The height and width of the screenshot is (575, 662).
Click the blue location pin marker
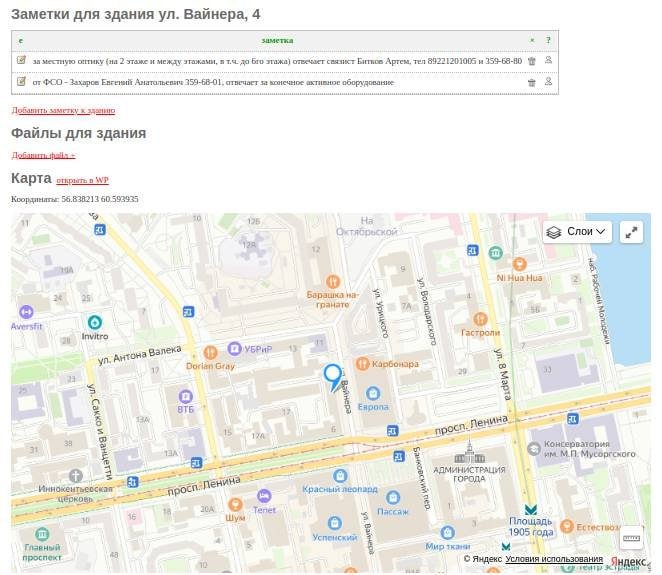(333, 376)
